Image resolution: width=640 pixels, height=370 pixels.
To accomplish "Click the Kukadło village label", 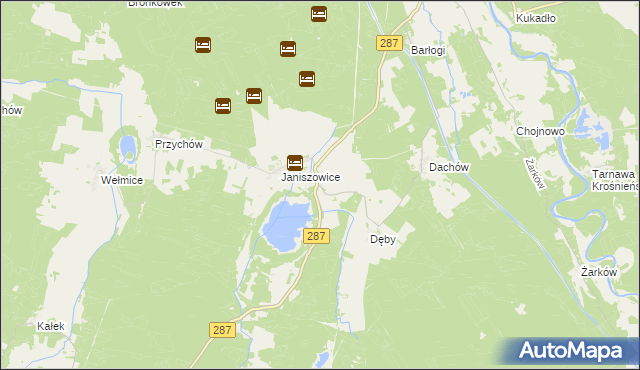I will point(536,18).
